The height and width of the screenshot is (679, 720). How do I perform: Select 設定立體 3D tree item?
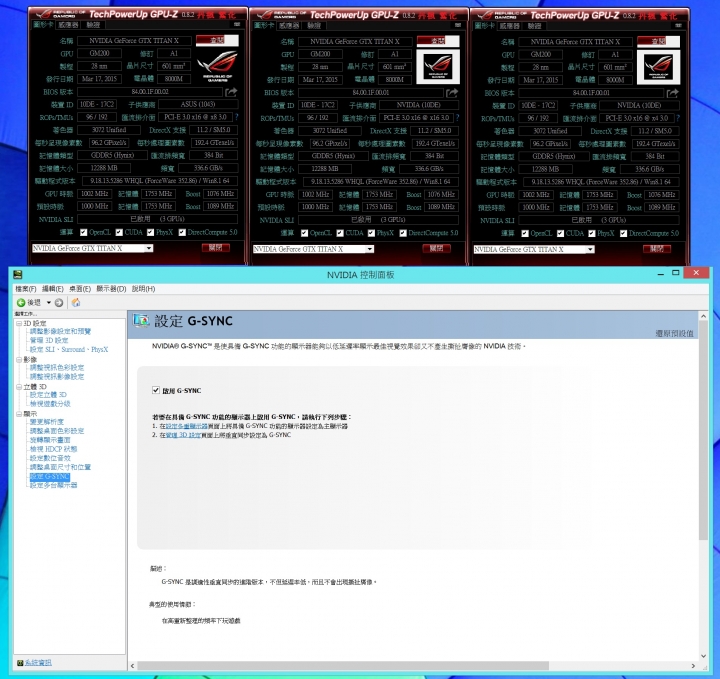point(48,395)
